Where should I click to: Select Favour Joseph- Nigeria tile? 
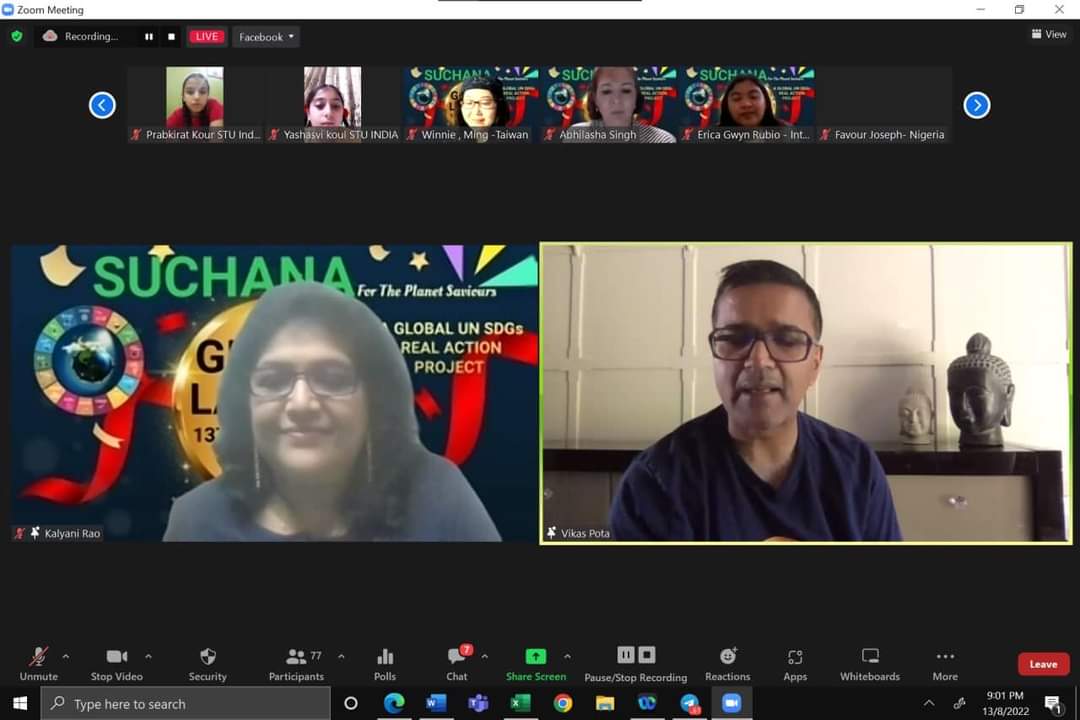[x=884, y=104]
